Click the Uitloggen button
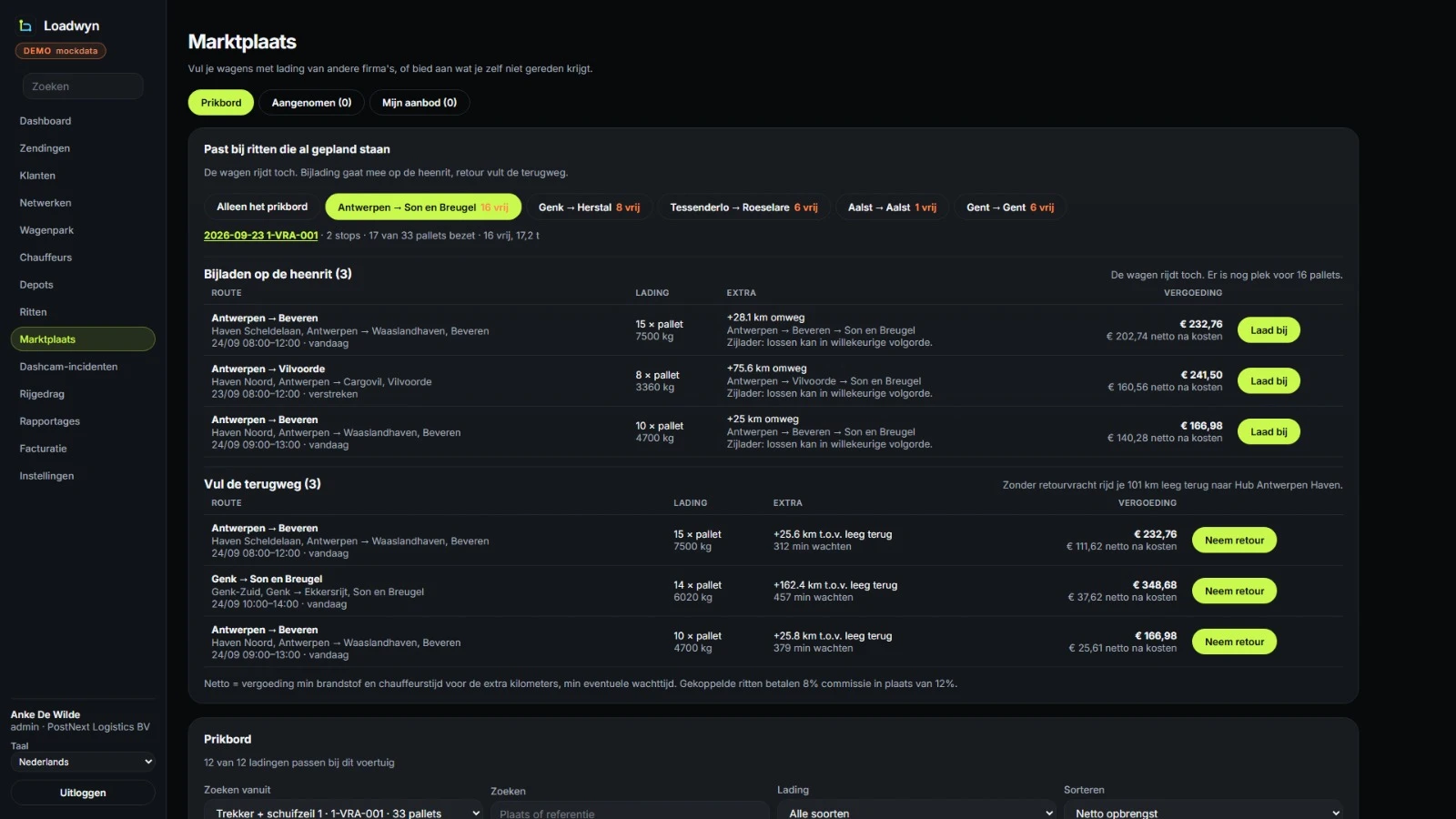This screenshot has height=819, width=1456. coord(83,793)
